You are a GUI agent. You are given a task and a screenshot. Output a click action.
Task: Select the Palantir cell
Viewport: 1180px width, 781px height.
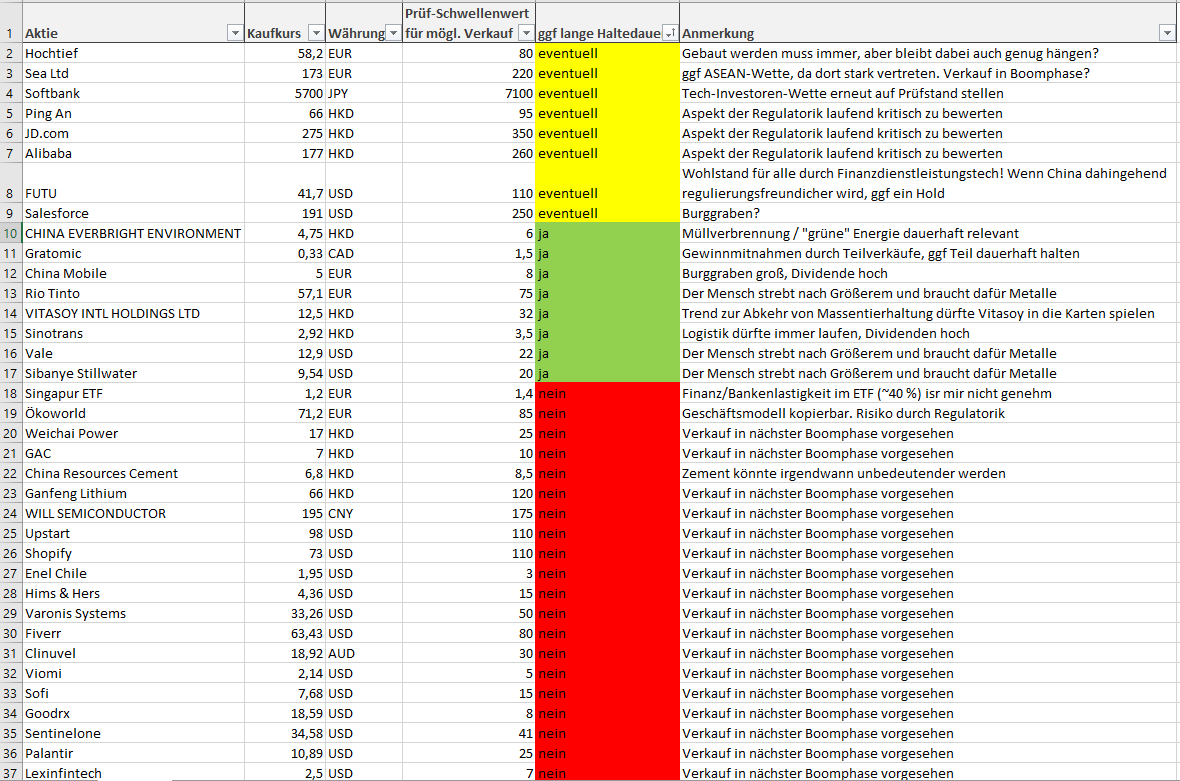133,754
